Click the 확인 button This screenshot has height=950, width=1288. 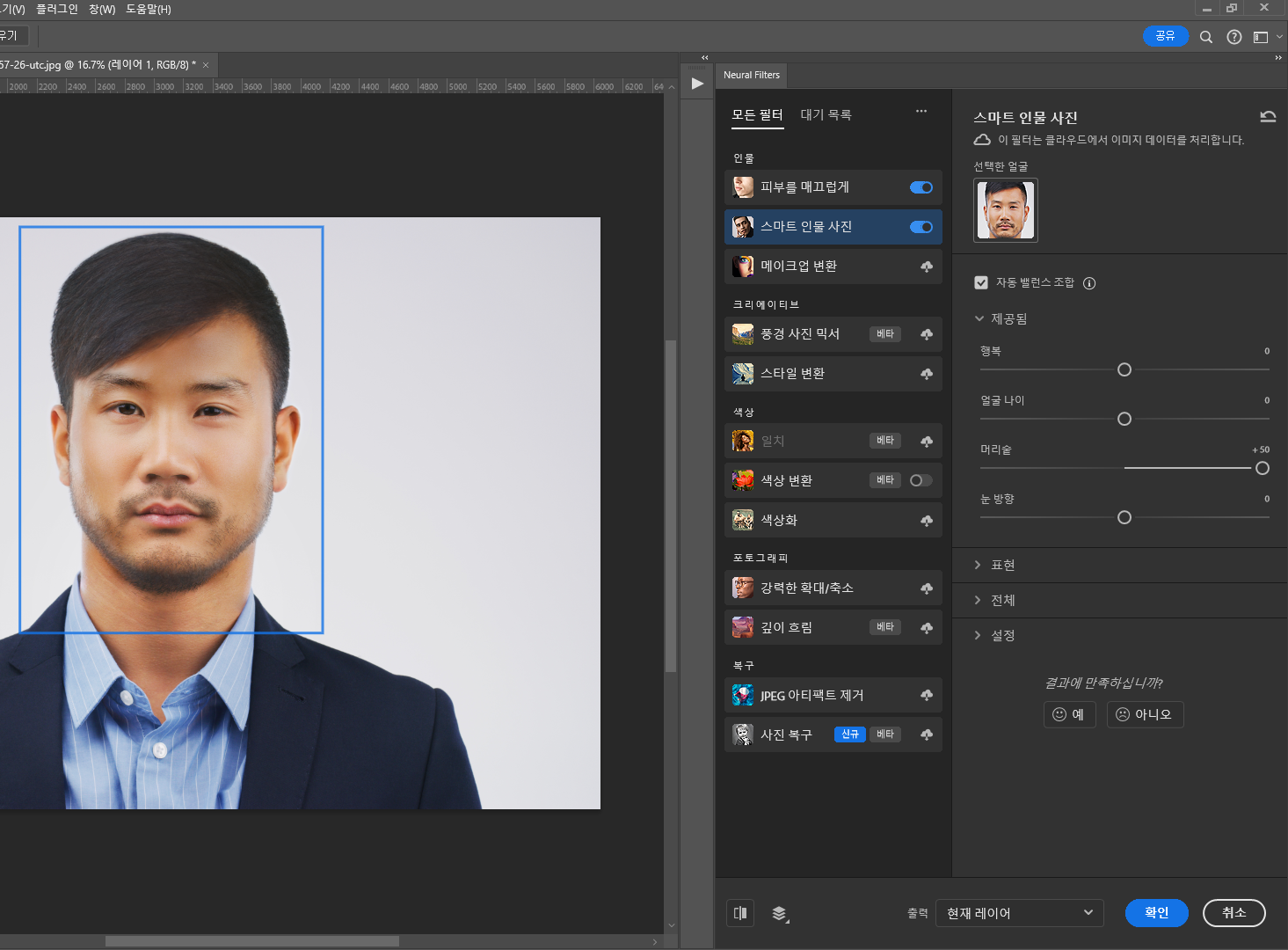click(1157, 913)
